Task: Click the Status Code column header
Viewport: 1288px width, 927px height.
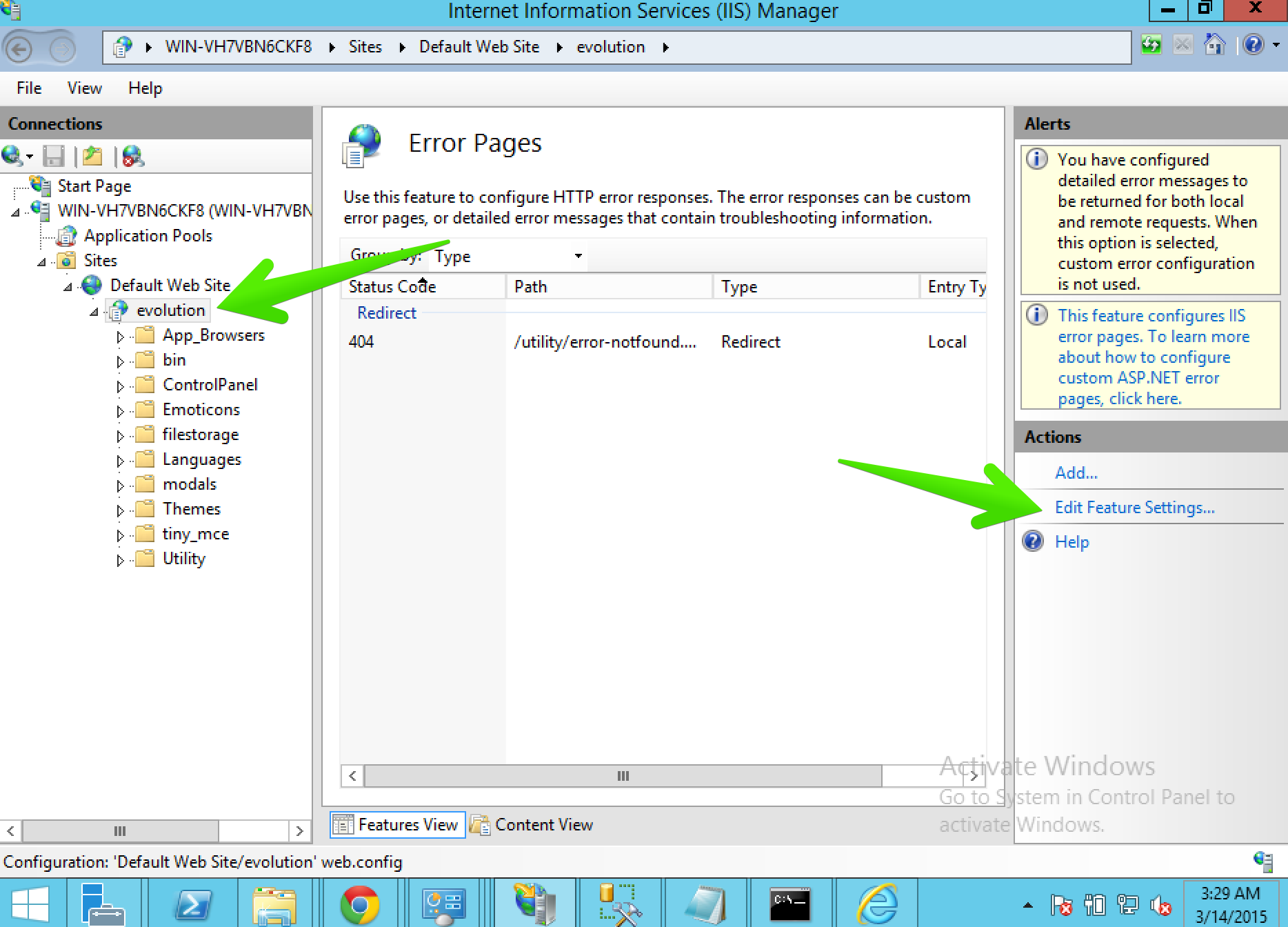Action: tap(423, 286)
